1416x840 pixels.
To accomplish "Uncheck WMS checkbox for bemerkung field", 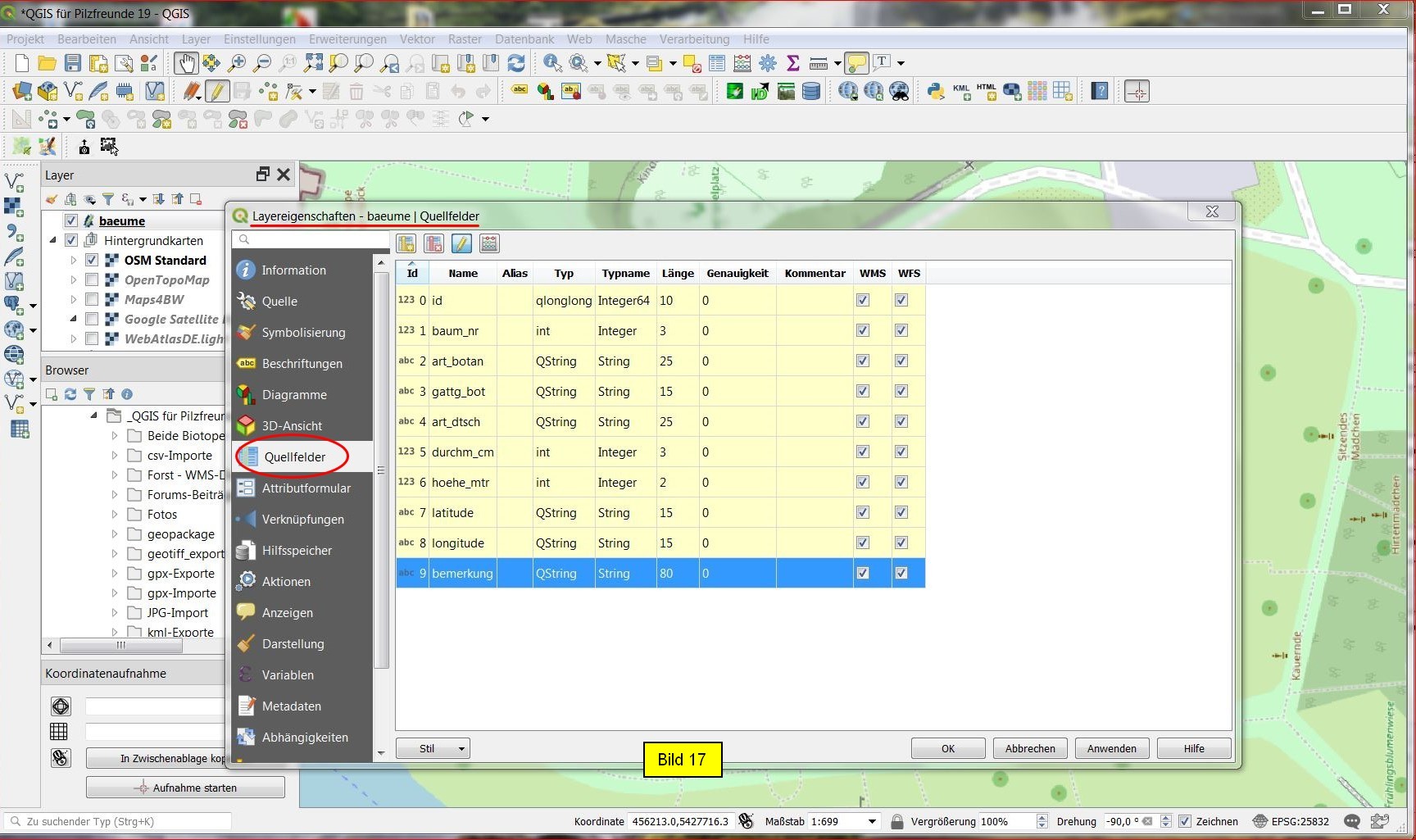I will pyautogui.click(x=862, y=573).
